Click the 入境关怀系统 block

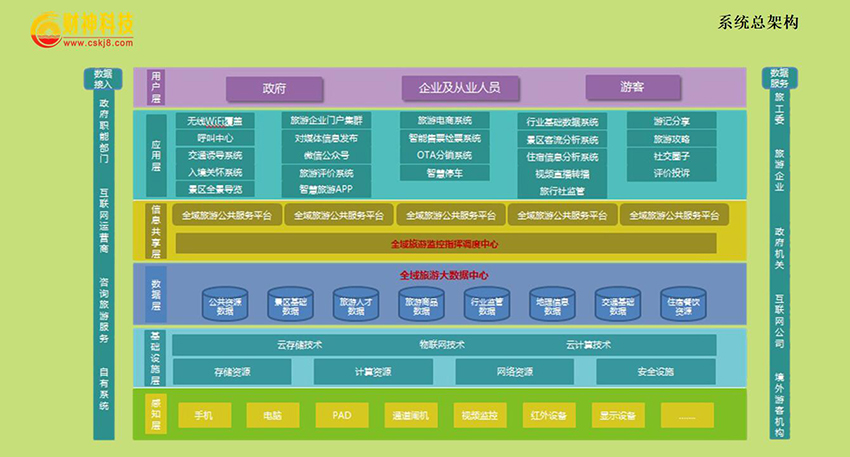[x=215, y=172]
